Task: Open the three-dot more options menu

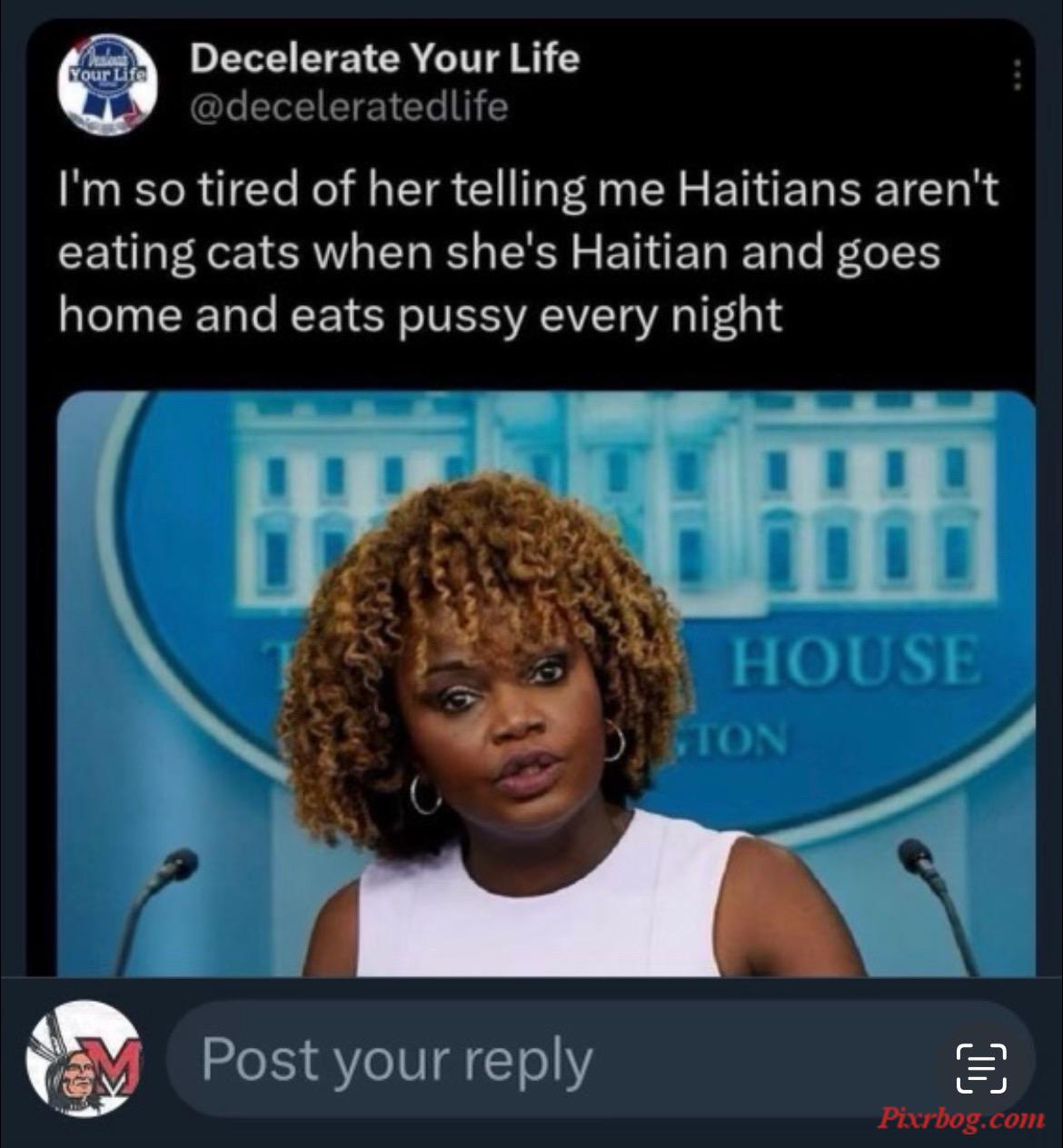Action: coord(1018,75)
